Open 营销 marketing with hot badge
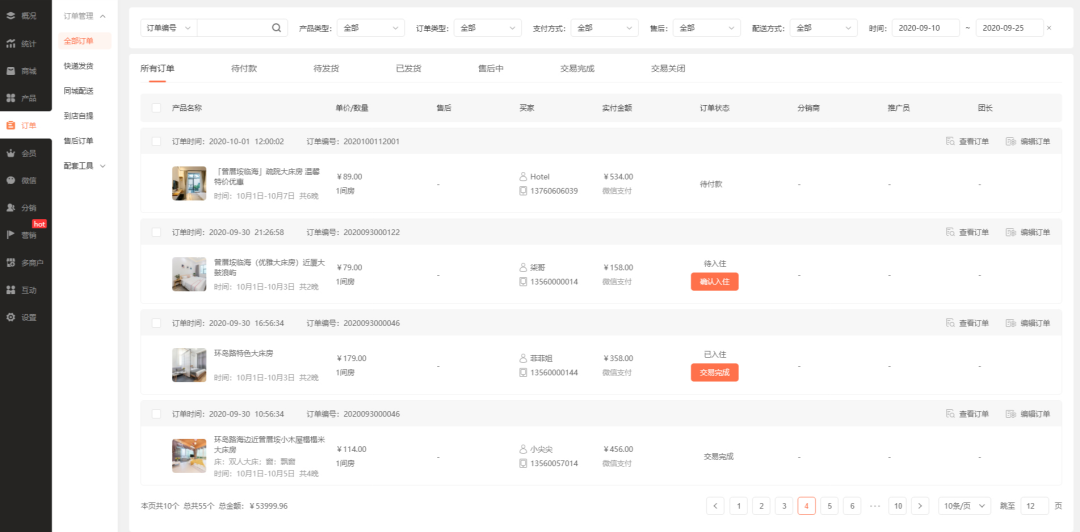Viewport: 1080px width, 532px height. 11,235
